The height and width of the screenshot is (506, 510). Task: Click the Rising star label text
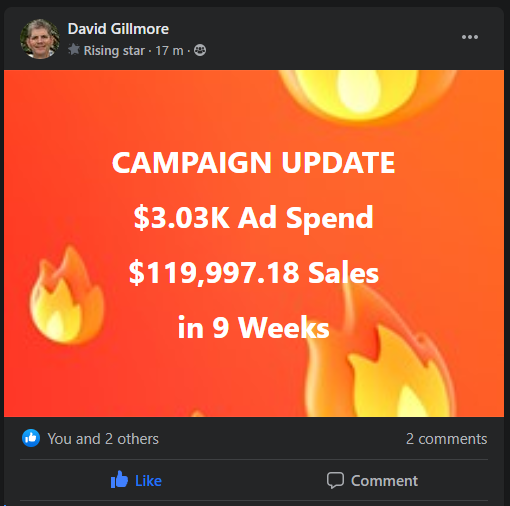[114, 51]
